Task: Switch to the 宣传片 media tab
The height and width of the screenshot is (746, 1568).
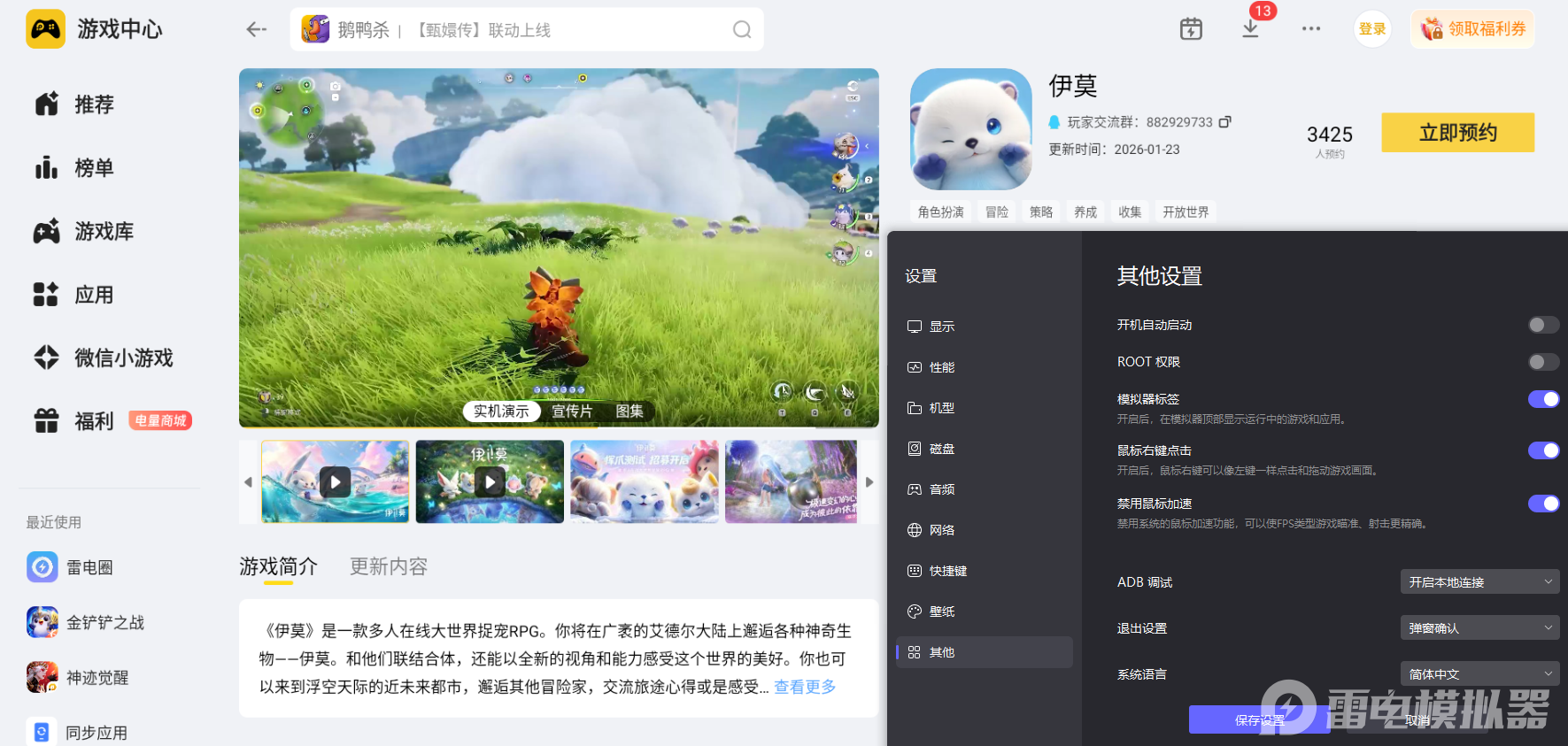Action: point(572,411)
